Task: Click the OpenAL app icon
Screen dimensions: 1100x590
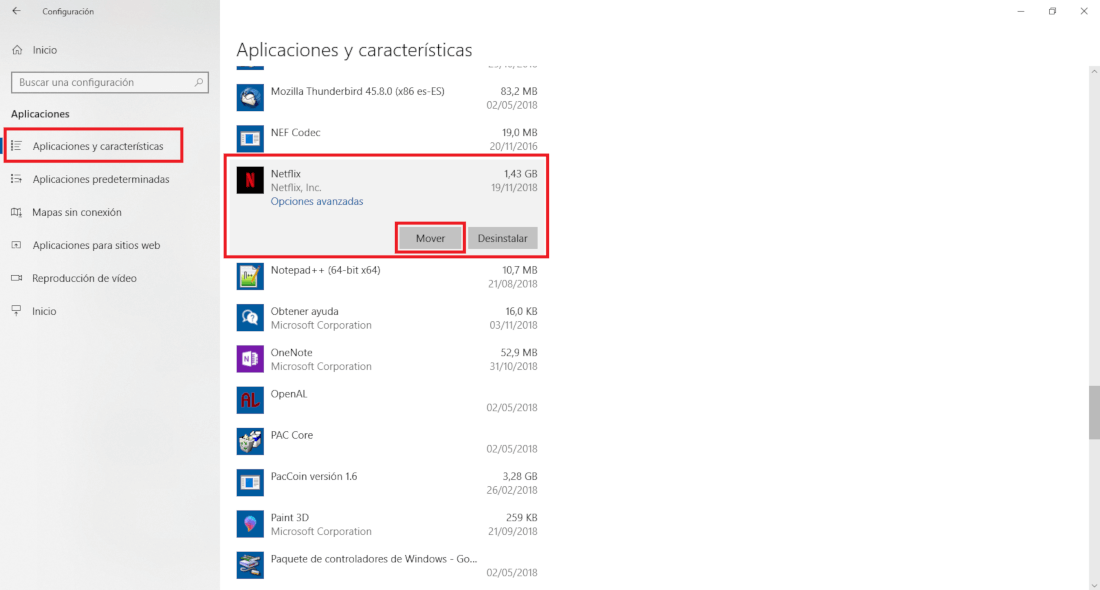Action: click(x=250, y=401)
